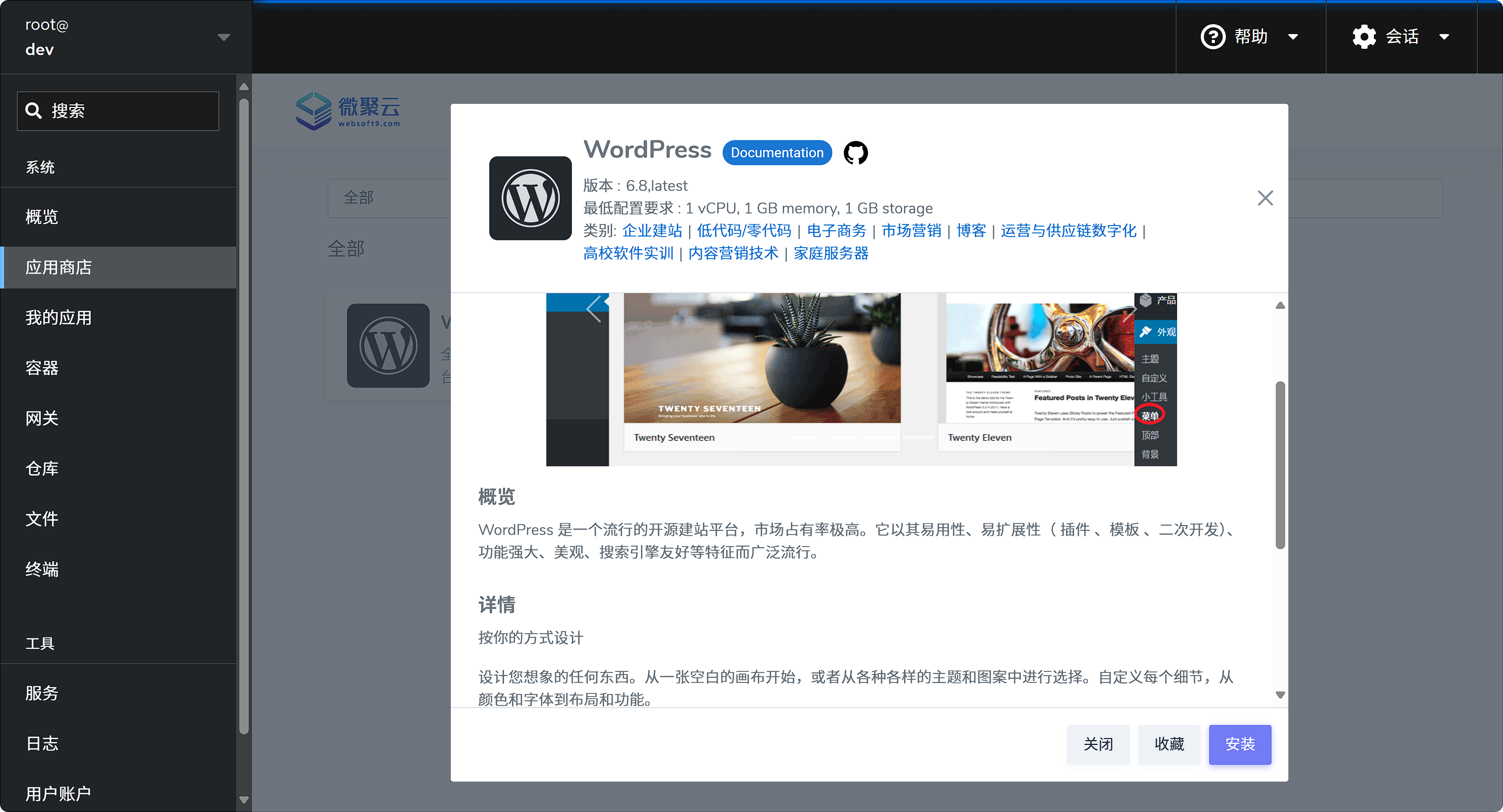Click the WordPress logo in the dialog

(530, 198)
